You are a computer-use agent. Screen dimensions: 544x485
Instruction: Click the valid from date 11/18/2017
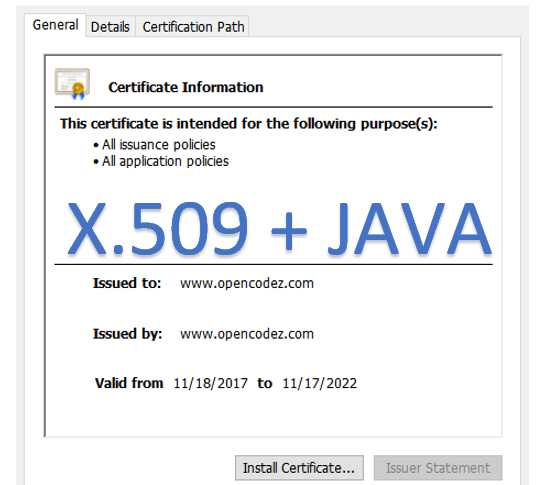(x=211, y=383)
